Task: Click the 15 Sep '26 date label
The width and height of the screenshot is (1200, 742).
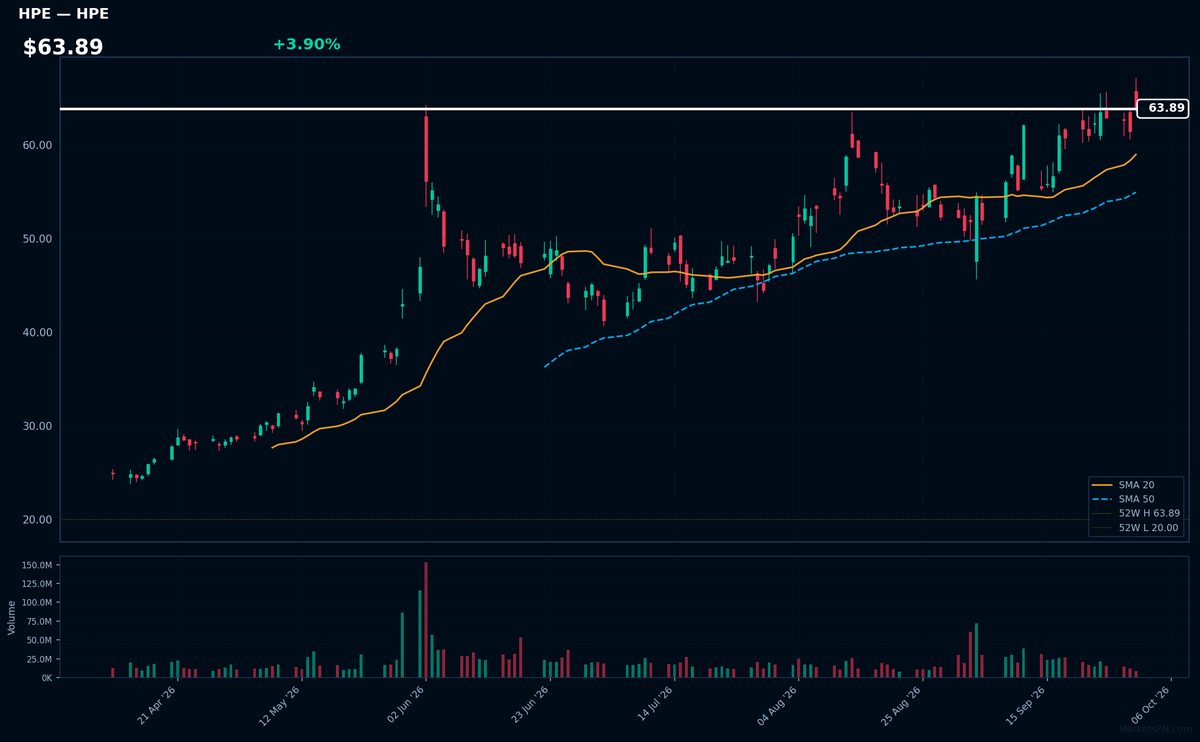Action: 1027,705
